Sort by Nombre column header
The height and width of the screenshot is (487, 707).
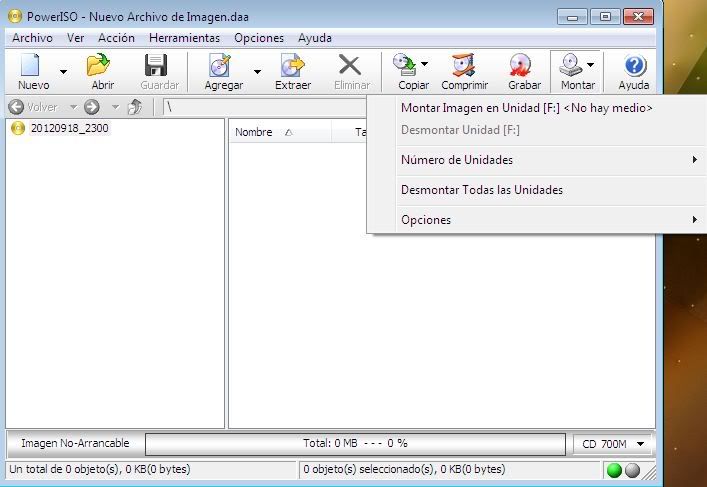click(280, 132)
